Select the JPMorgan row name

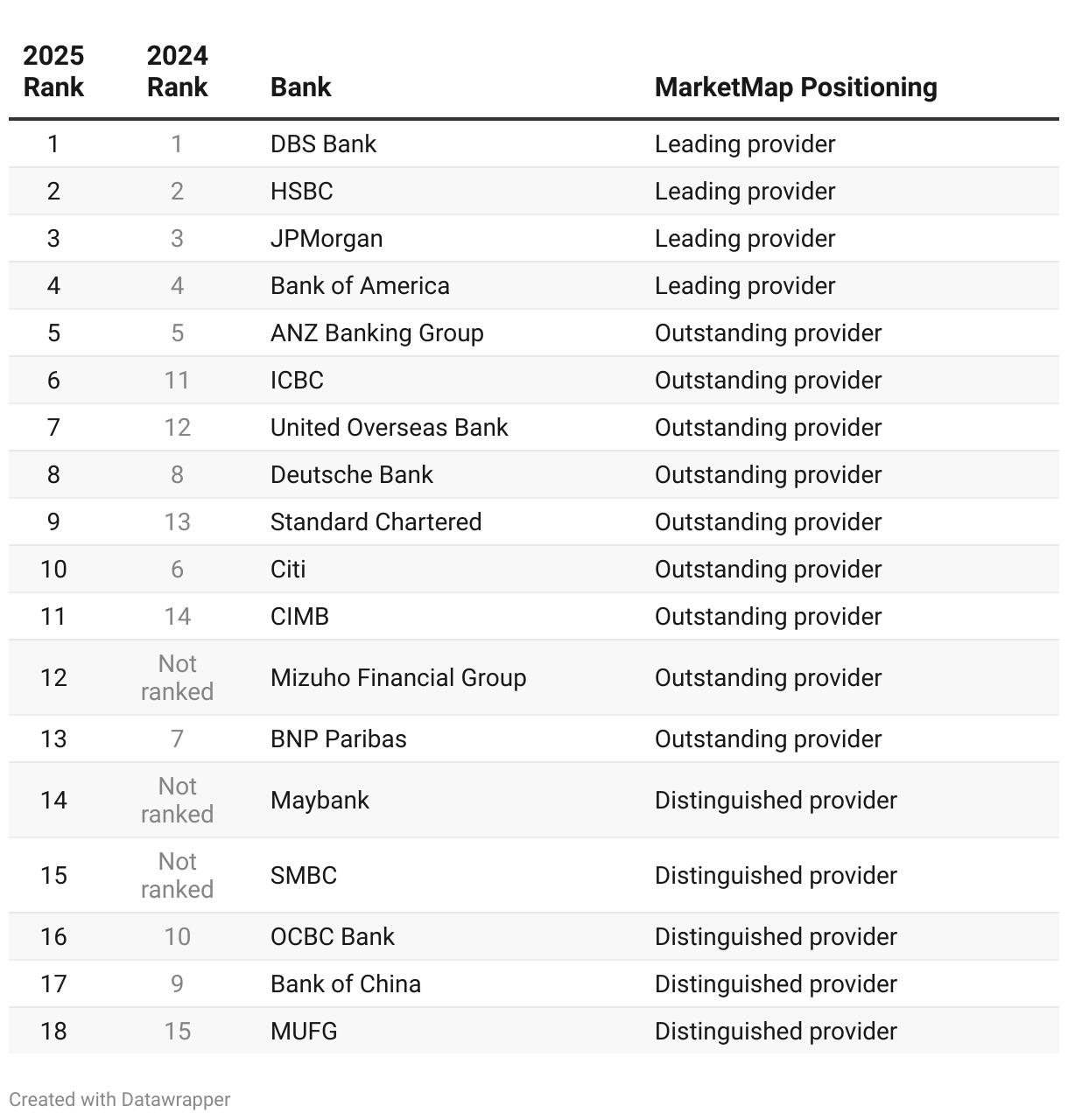(x=326, y=239)
